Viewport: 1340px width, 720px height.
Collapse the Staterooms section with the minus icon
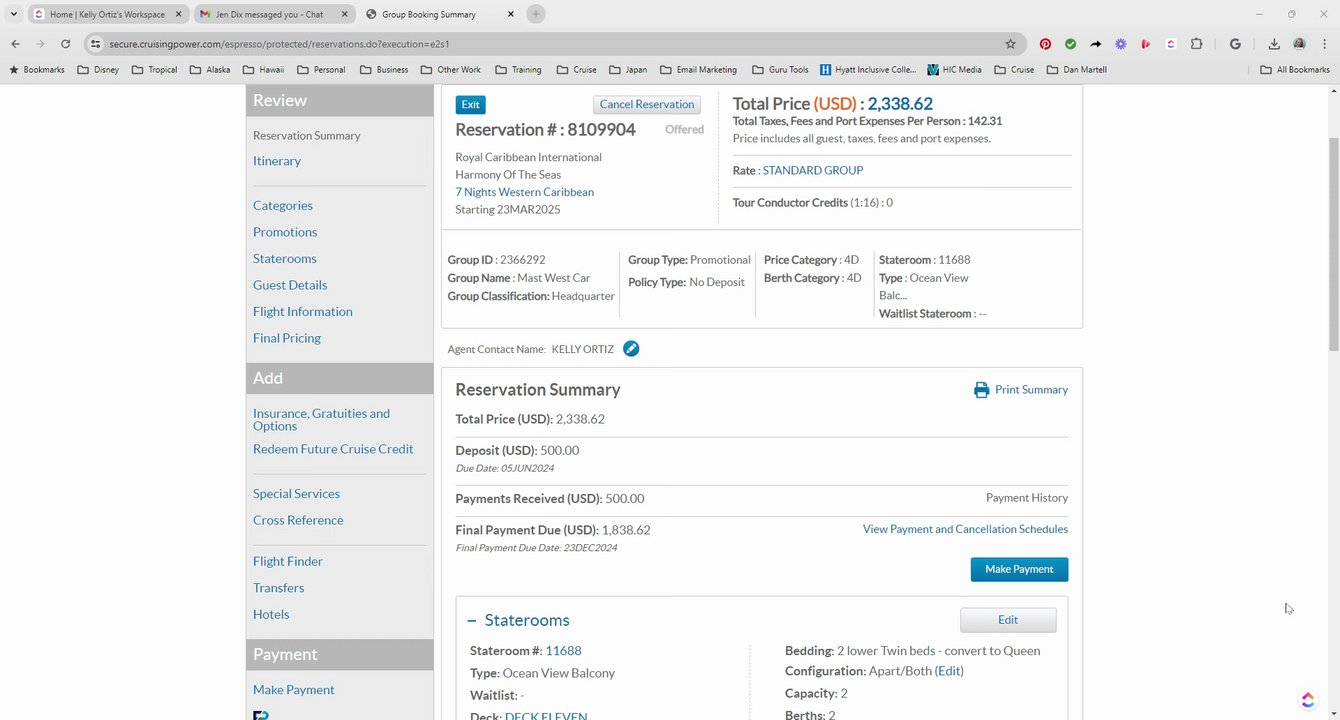[472, 621]
